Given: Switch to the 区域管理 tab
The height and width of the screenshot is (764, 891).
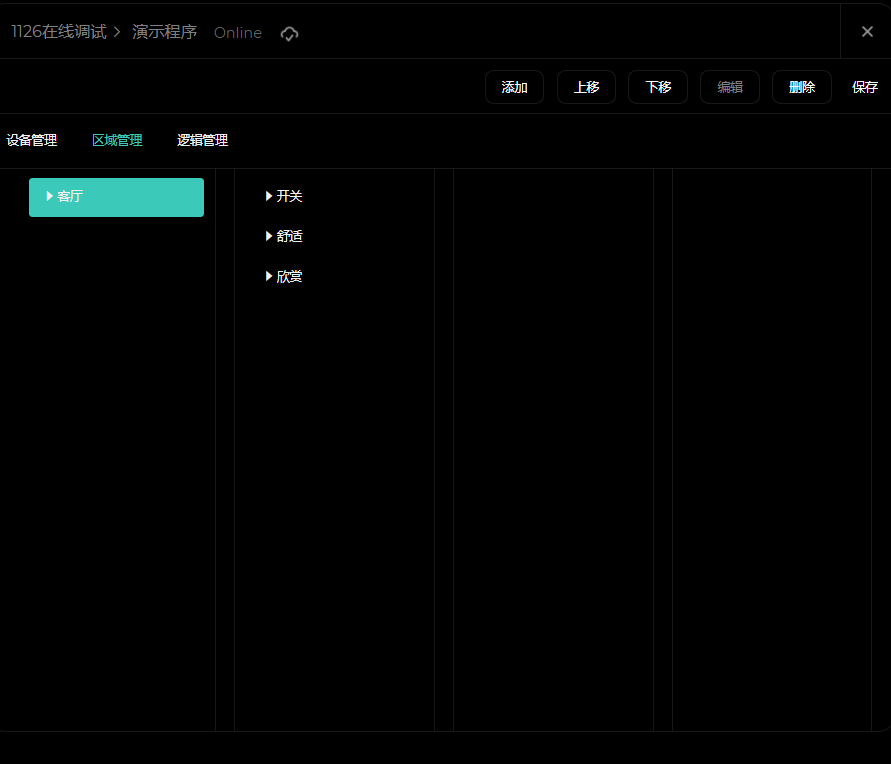Looking at the screenshot, I should point(117,140).
